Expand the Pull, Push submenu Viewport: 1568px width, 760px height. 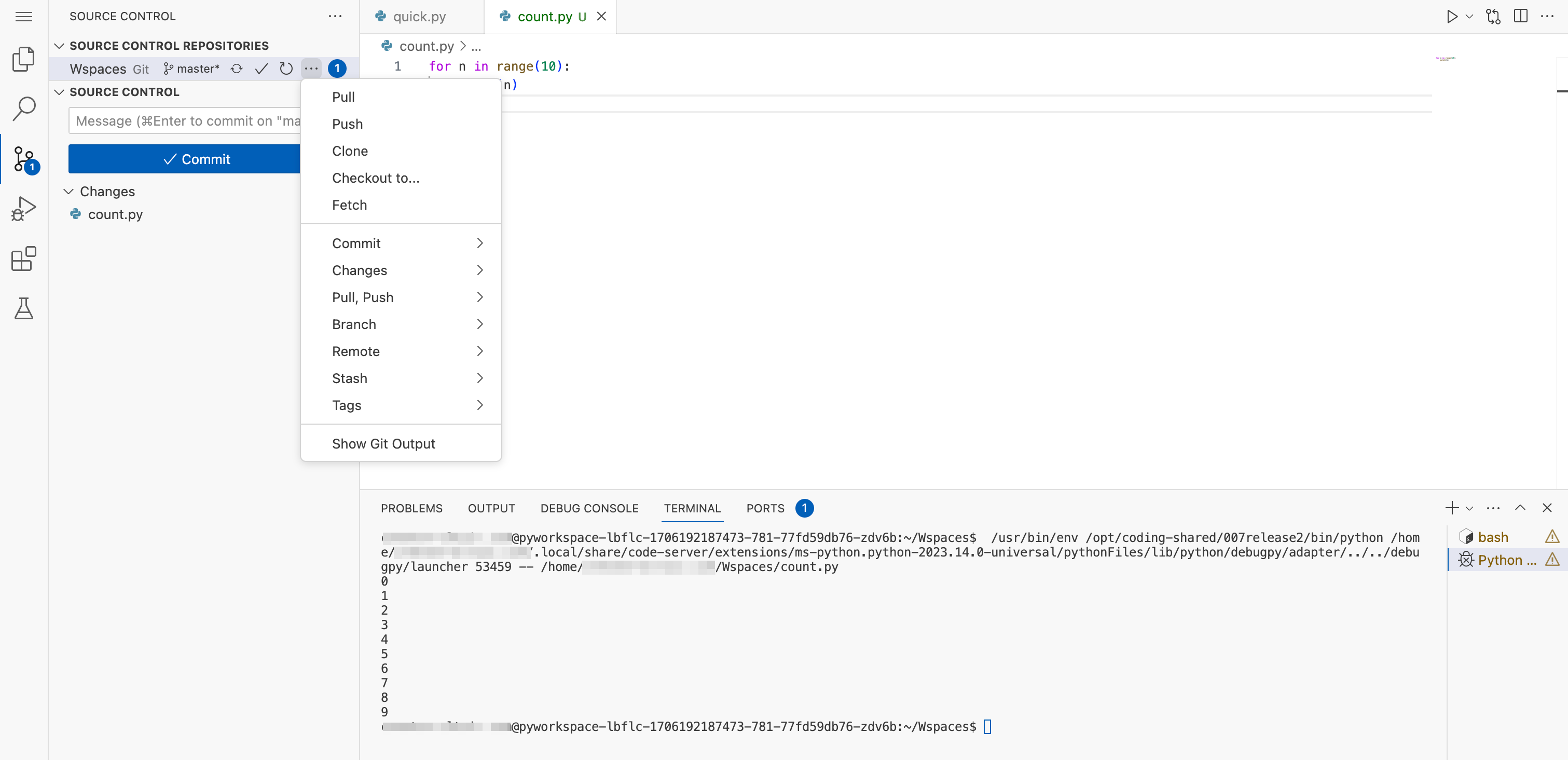click(401, 297)
